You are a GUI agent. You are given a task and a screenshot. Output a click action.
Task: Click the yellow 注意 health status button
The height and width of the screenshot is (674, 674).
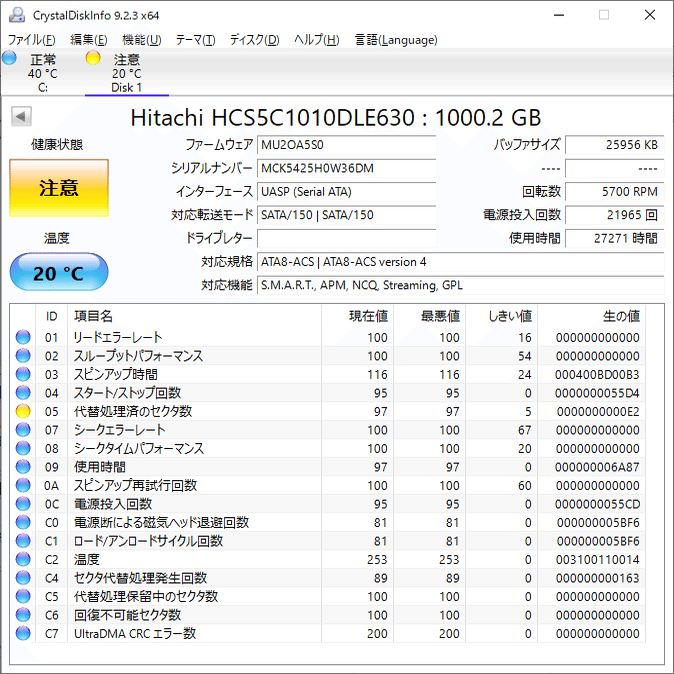click(59, 188)
